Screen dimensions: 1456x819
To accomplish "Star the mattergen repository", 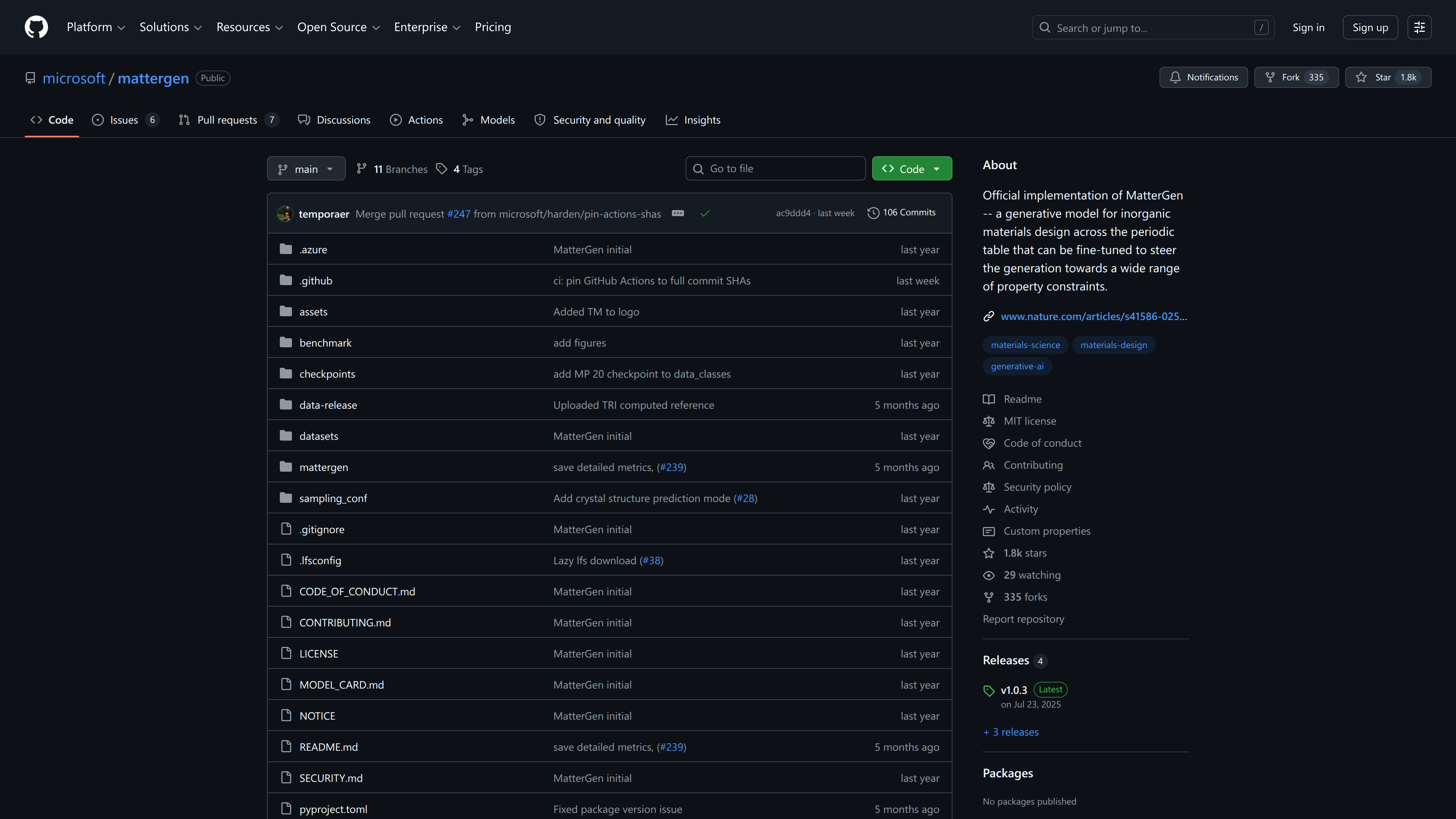I will coord(1388,77).
